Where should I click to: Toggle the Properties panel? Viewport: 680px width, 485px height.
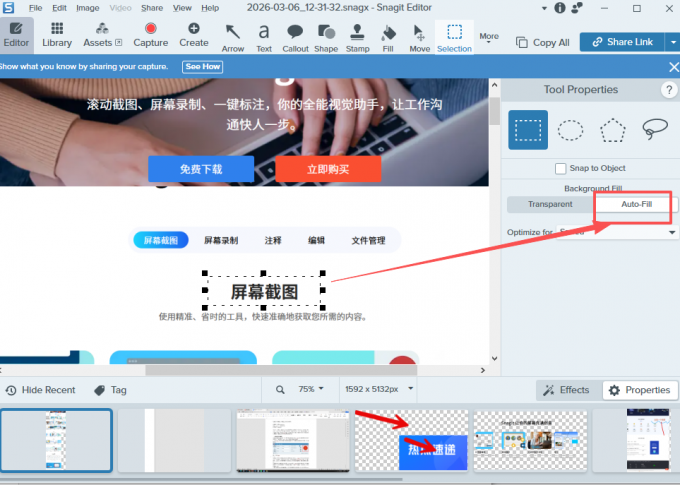click(x=640, y=390)
